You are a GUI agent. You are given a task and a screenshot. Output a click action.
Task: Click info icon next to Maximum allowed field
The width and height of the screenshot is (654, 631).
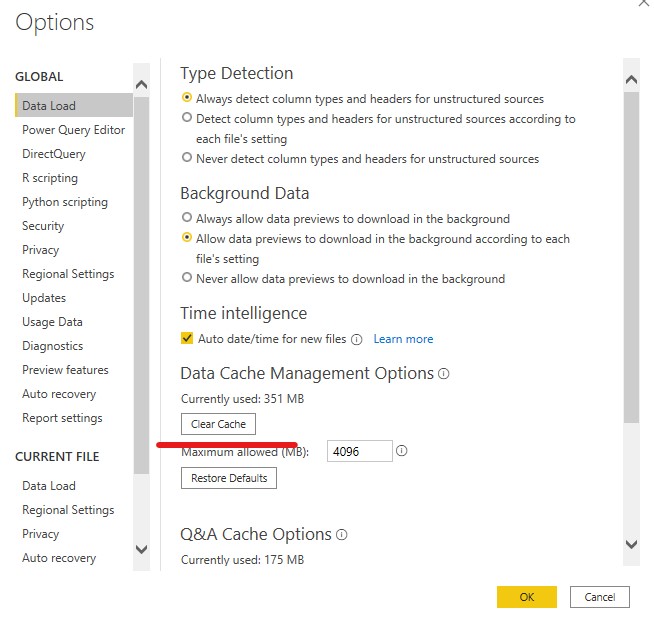click(x=401, y=450)
